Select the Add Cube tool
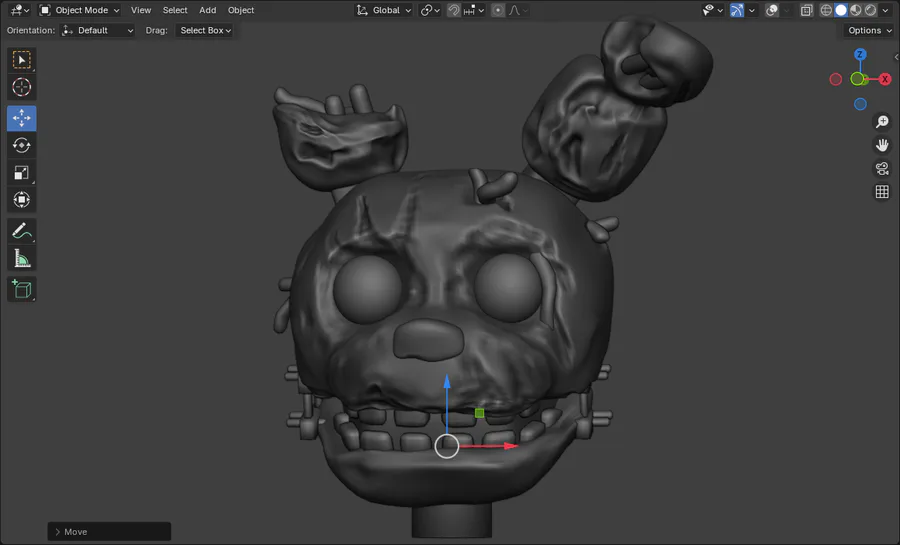The width and height of the screenshot is (900, 545). [x=22, y=289]
